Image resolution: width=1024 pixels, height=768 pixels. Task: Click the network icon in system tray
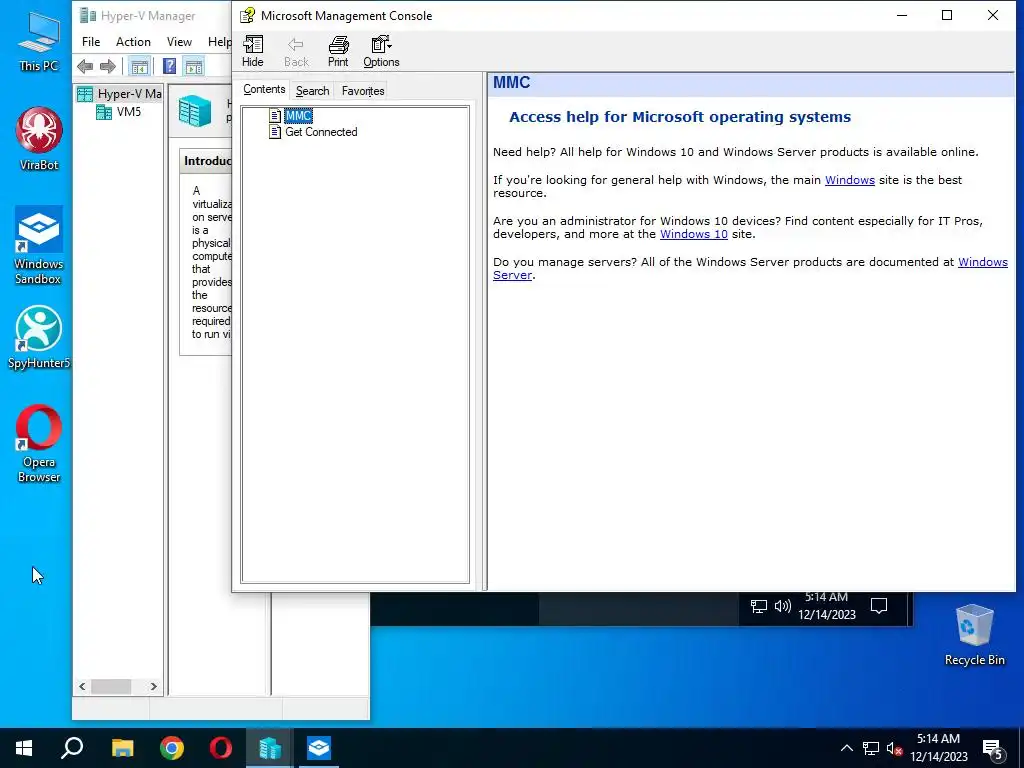tap(871, 748)
